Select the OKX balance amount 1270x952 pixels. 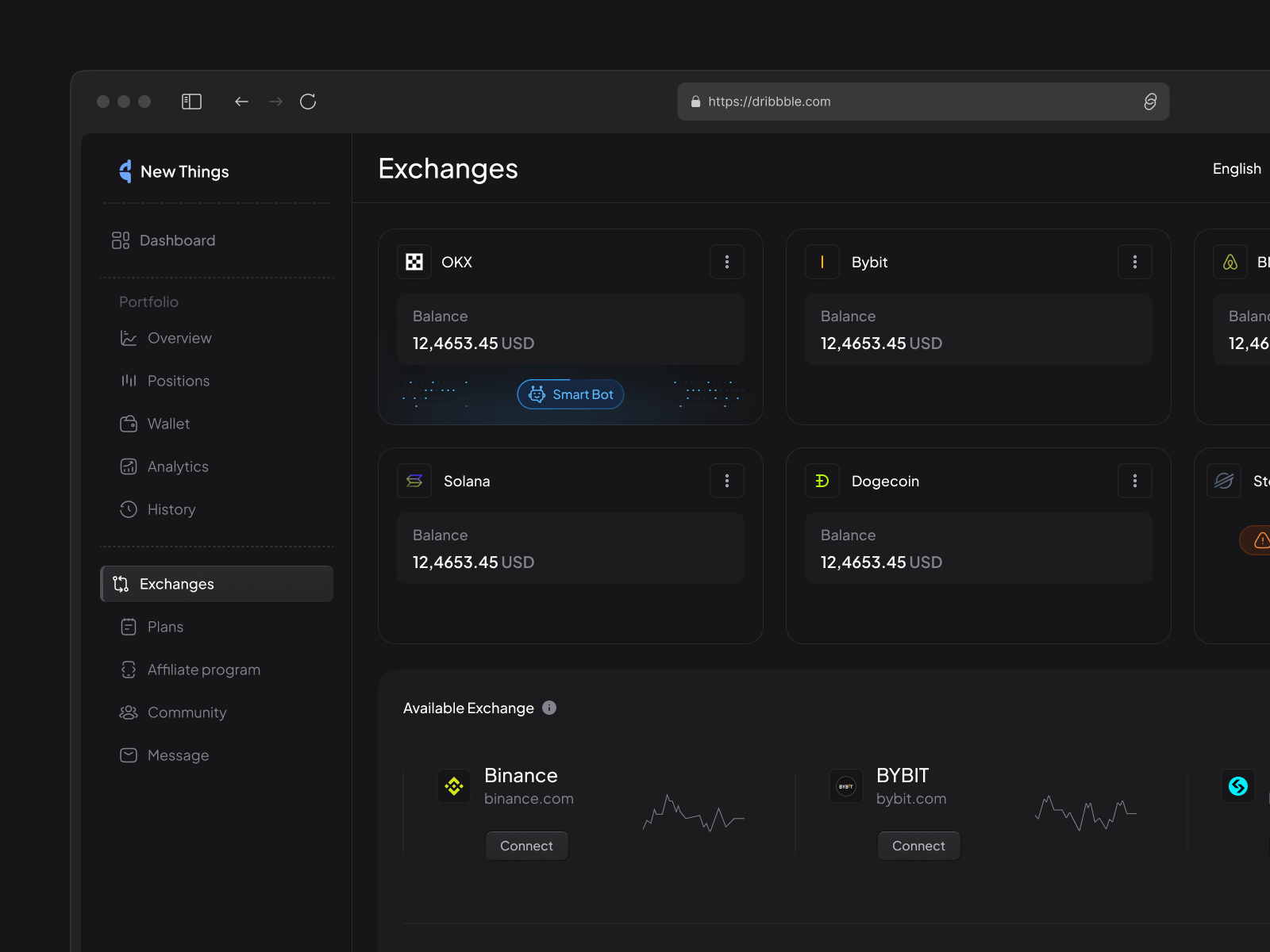click(473, 344)
